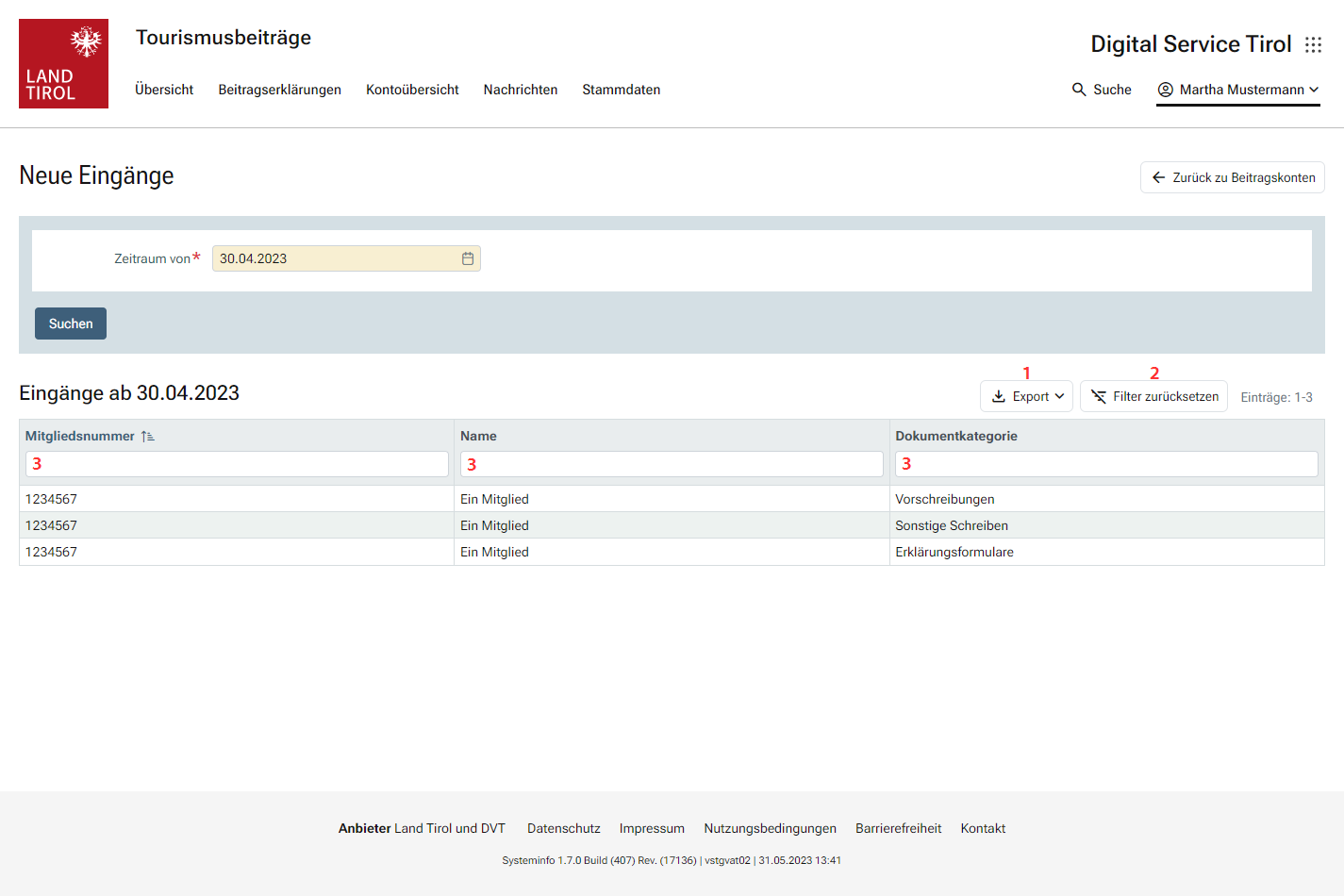Expand the Martha Mustermann user menu

(x=1314, y=90)
